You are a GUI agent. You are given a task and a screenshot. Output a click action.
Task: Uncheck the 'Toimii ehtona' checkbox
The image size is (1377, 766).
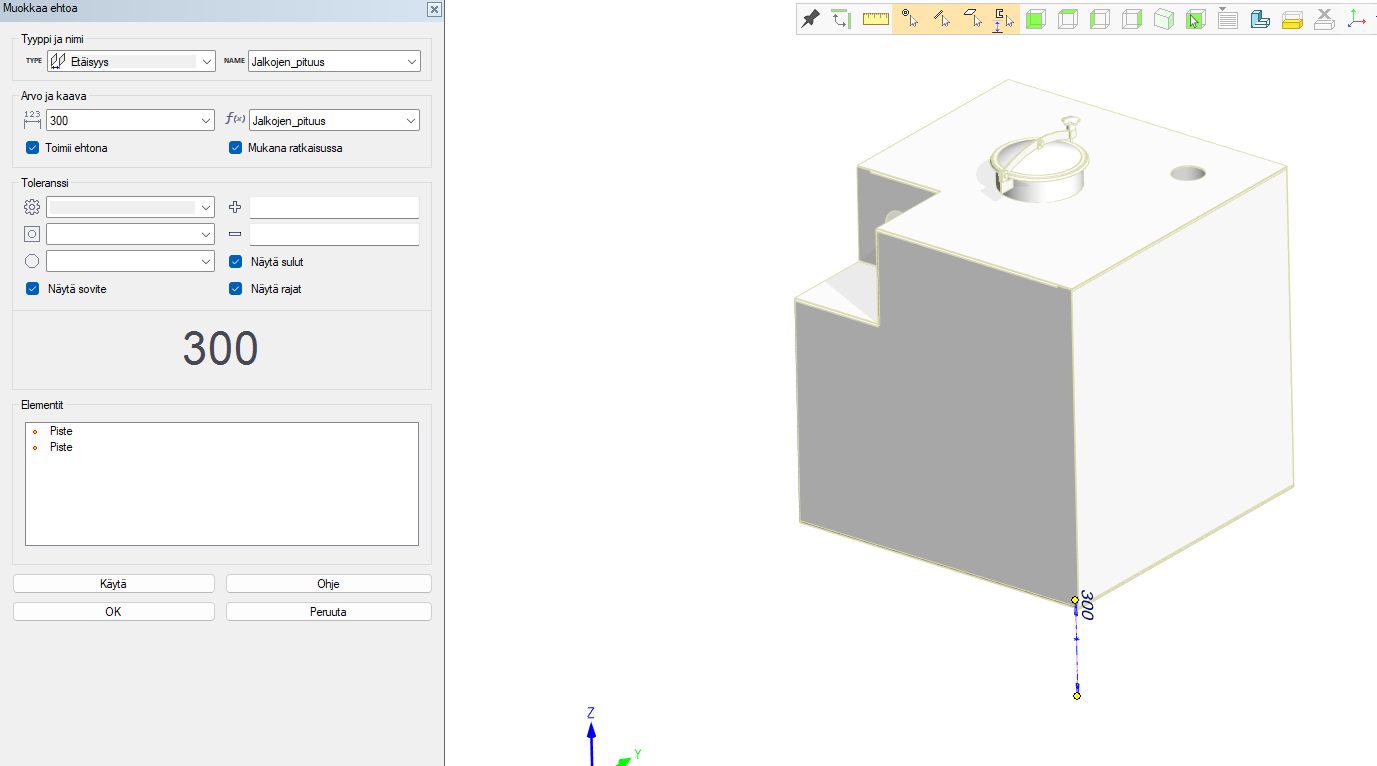click(33, 148)
